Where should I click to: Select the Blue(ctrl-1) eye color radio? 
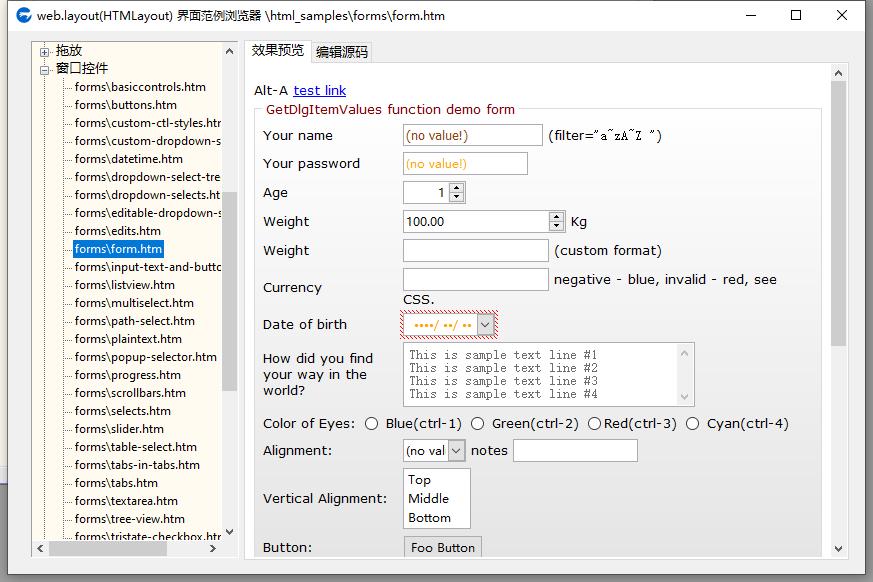click(372, 424)
